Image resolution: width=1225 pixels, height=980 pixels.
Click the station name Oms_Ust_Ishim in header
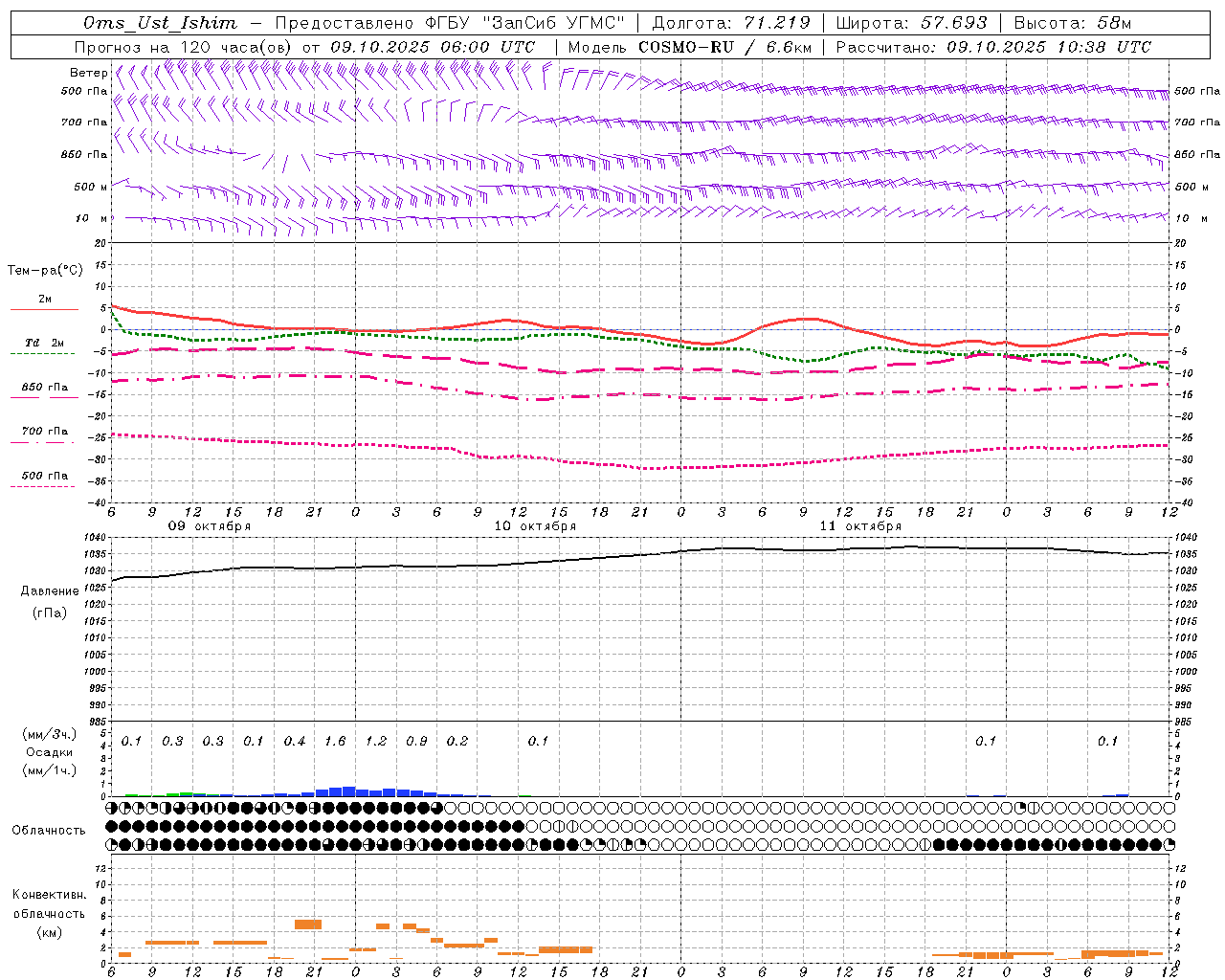(160, 23)
